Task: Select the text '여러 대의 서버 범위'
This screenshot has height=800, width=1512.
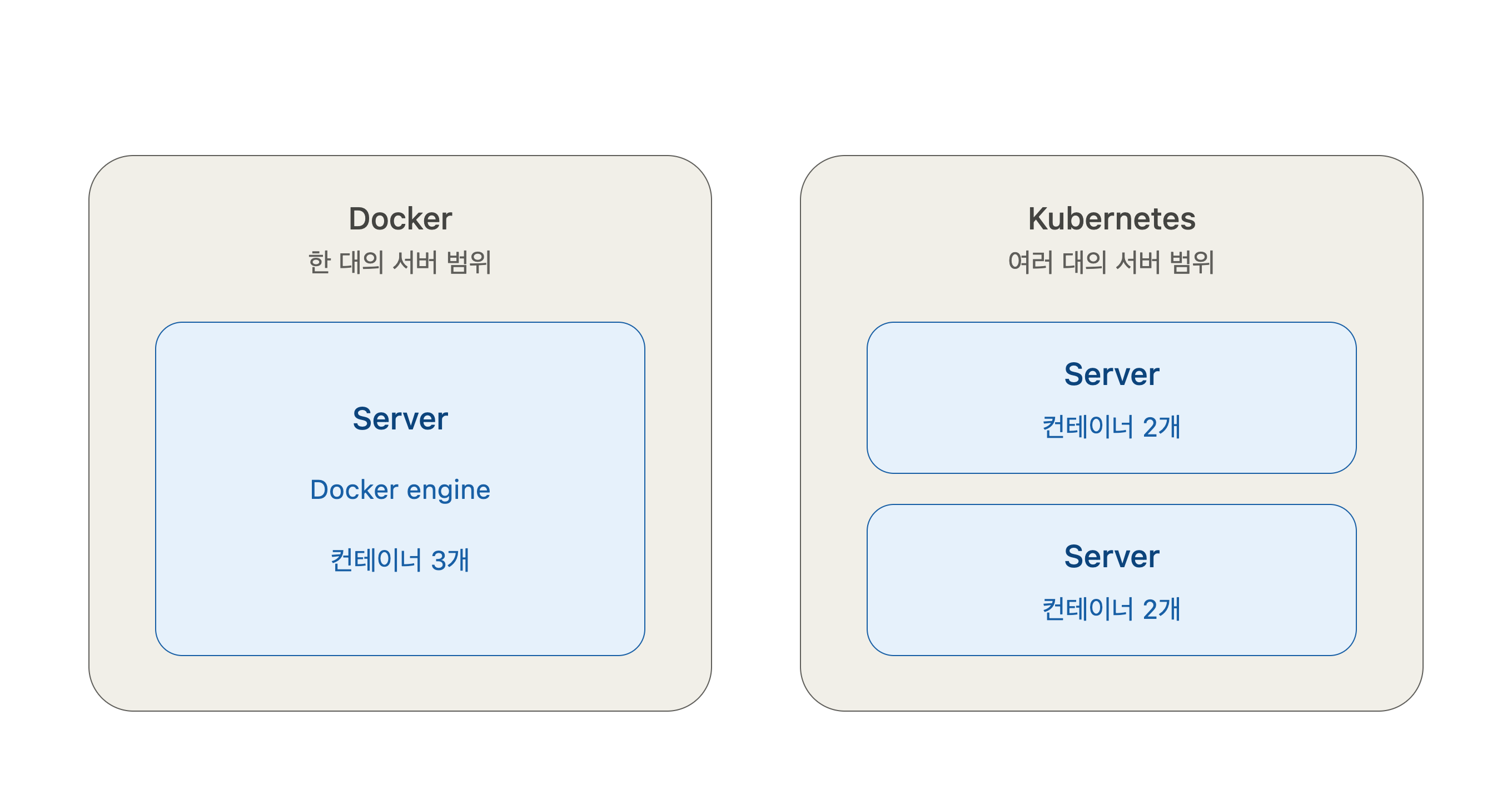Action: click(x=1111, y=262)
